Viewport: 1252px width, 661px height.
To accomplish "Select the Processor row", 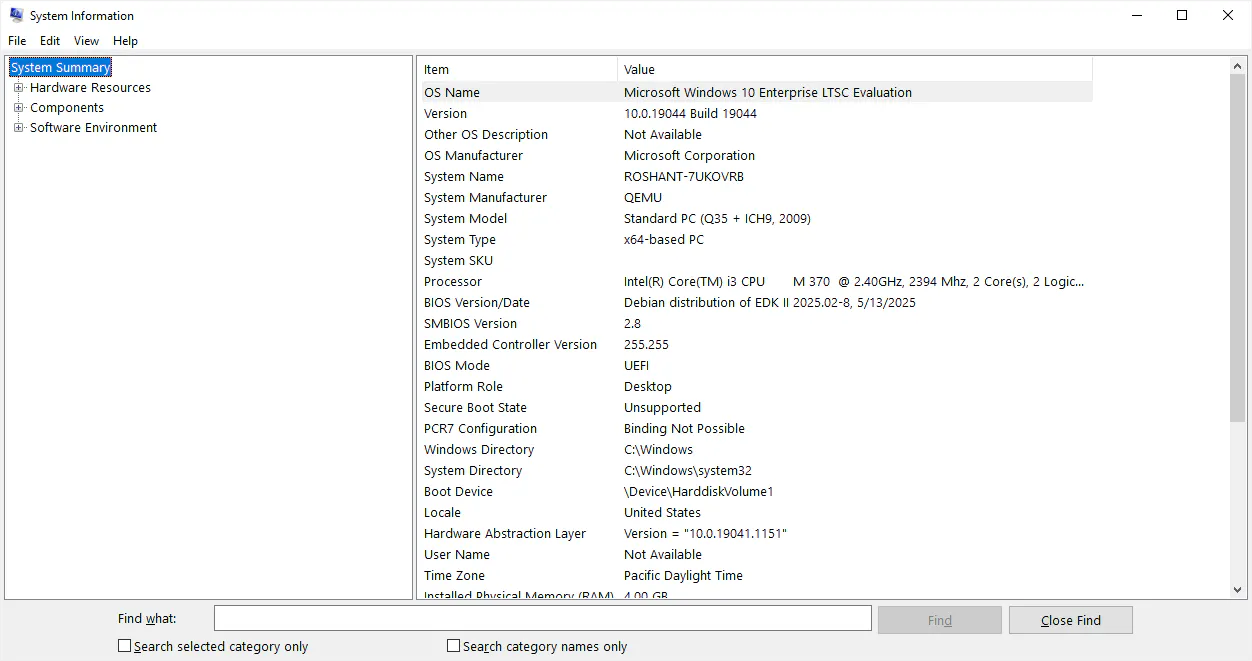I will click(x=755, y=281).
